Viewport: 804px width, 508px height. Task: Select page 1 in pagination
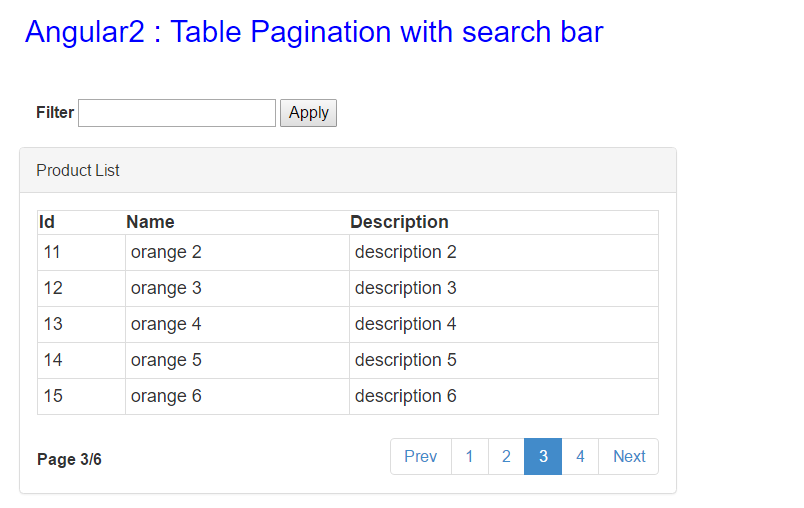(470, 456)
